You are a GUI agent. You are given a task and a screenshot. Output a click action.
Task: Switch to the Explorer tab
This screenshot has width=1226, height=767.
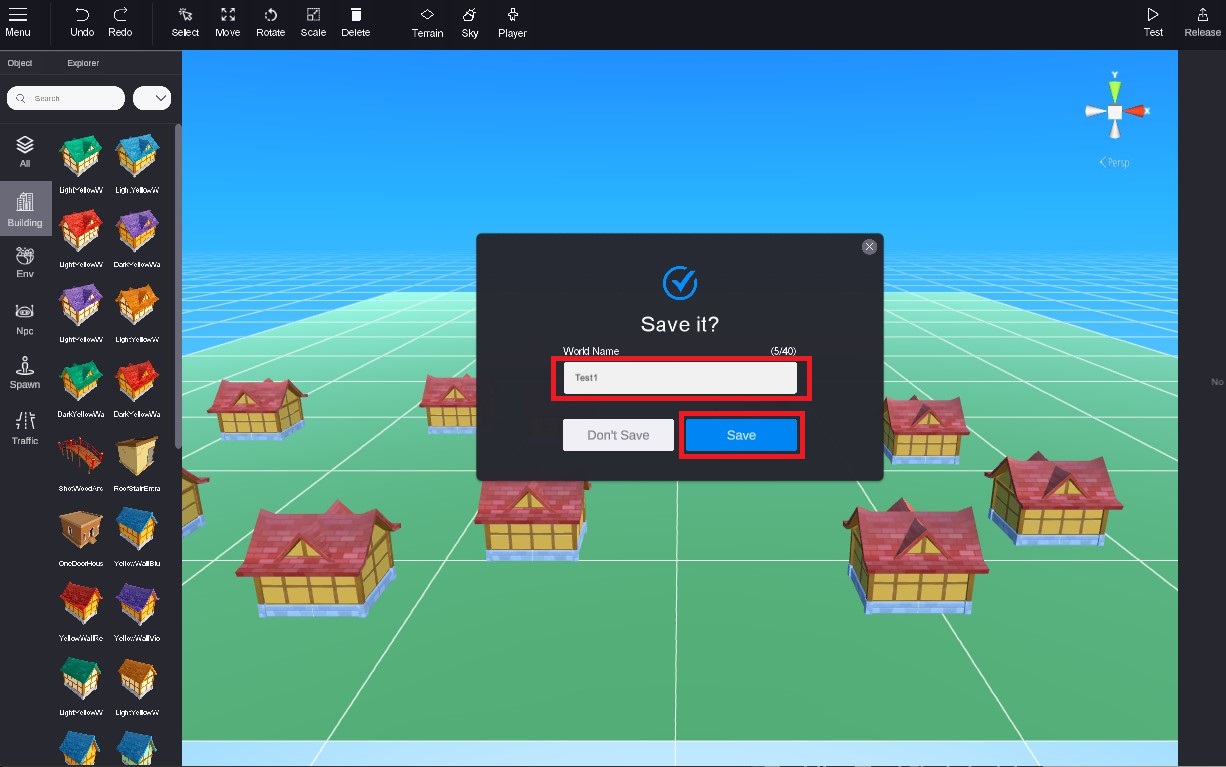82,62
